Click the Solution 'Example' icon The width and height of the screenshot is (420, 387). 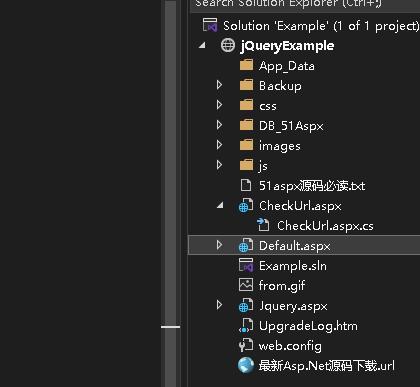(210, 25)
